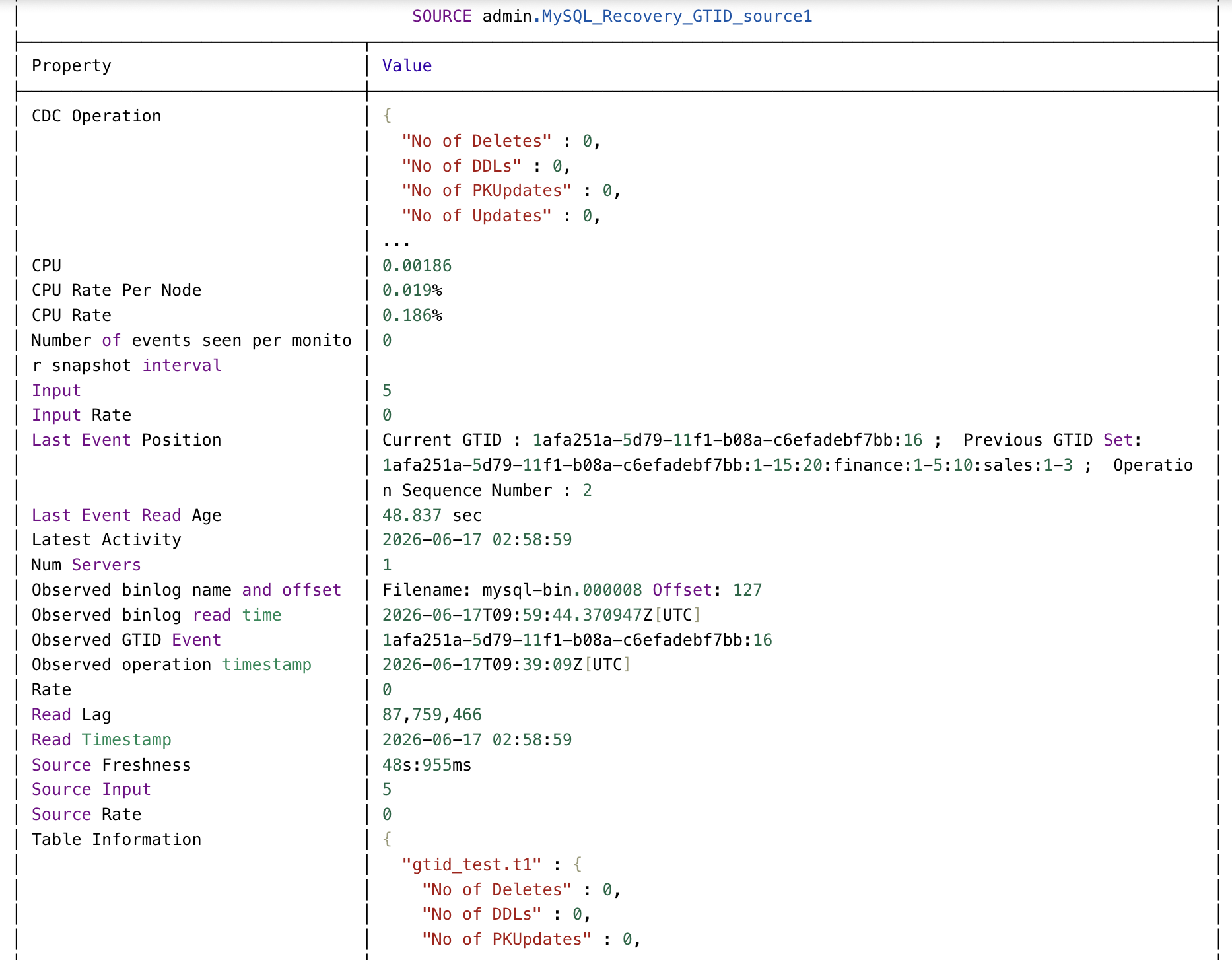Click Observed operation timestamp value 2026-06-17T09:39:09Z[UTC]

[506, 665]
